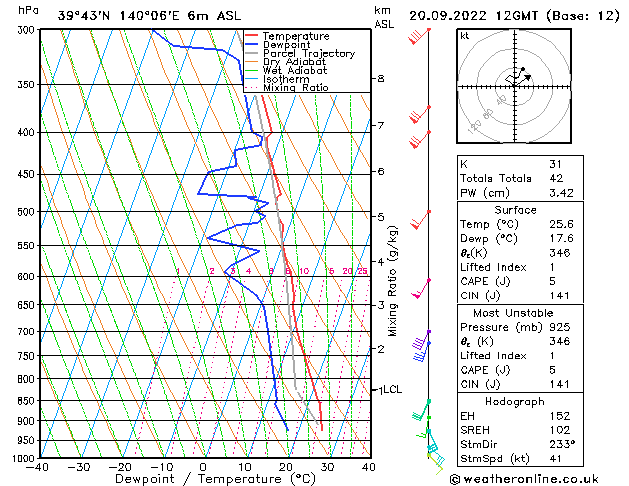Click the purple wind barb at 700 hPa
This screenshot has width=629, height=486.
[421, 340]
